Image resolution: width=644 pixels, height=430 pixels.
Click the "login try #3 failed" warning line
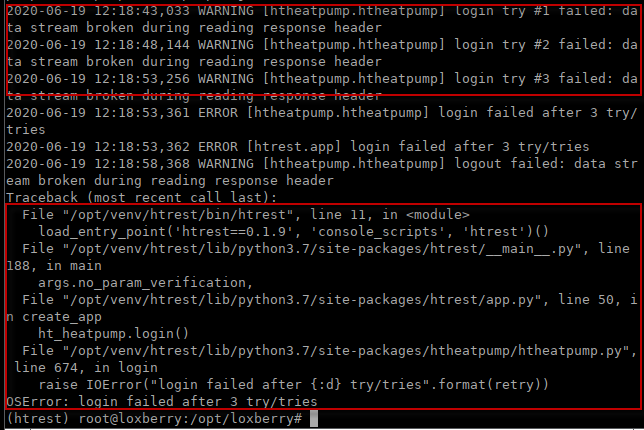[322, 79]
